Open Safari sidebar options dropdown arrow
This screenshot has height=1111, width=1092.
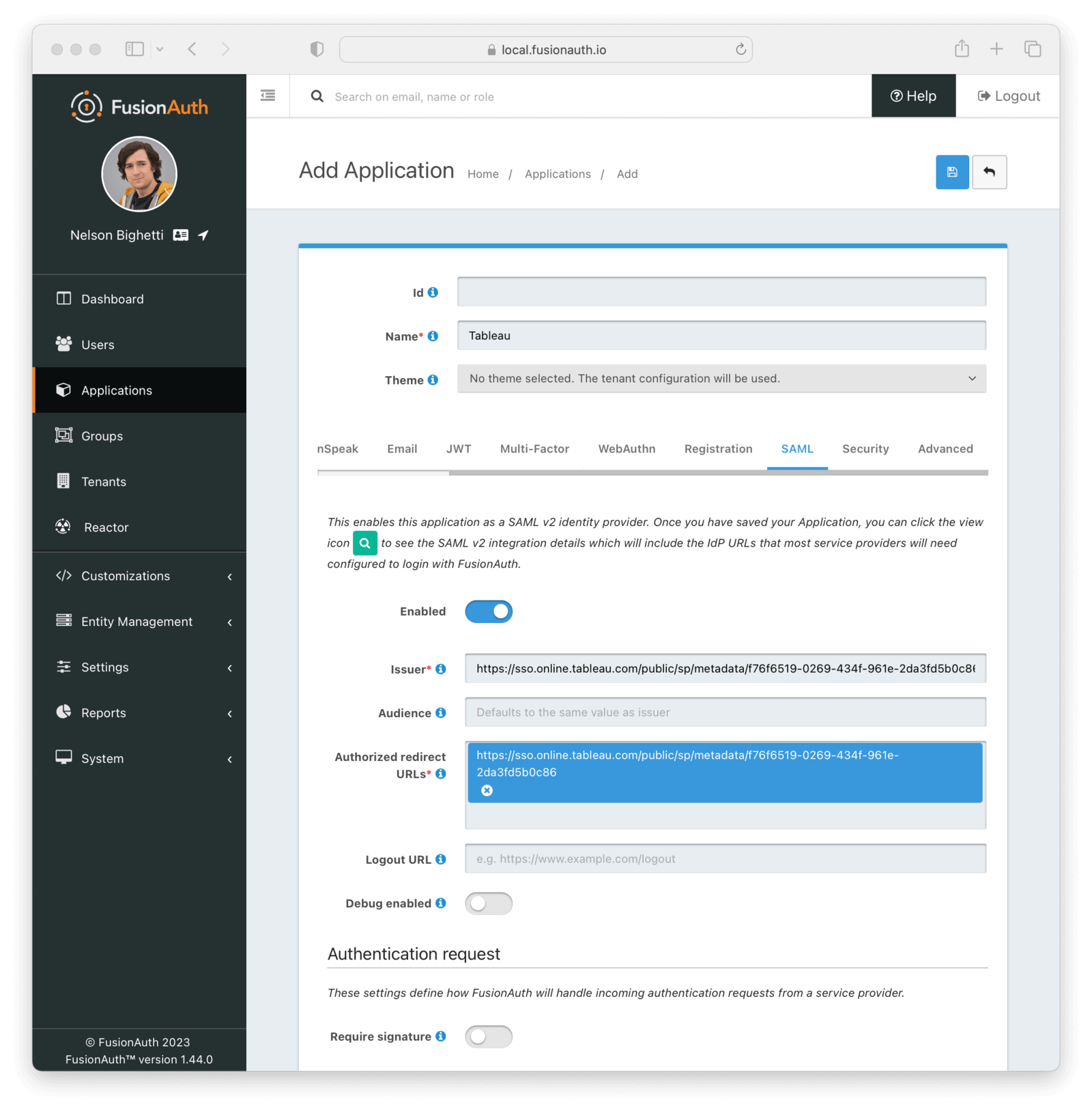pyautogui.click(x=160, y=49)
